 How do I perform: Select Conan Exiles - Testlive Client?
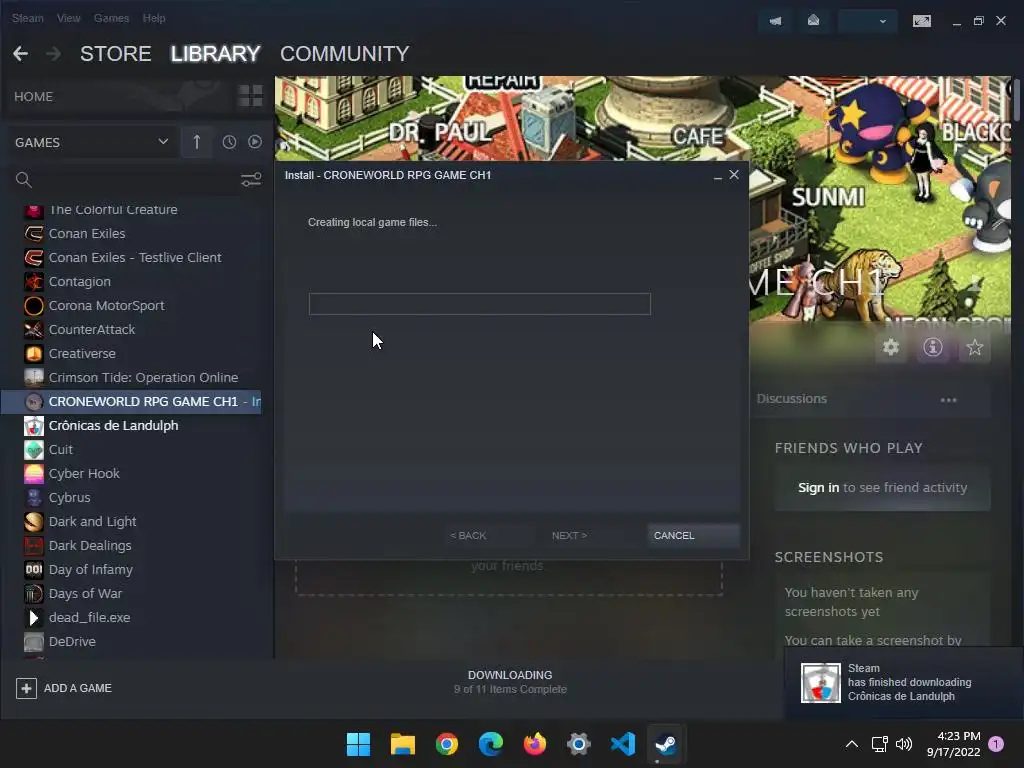pos(135,257)
